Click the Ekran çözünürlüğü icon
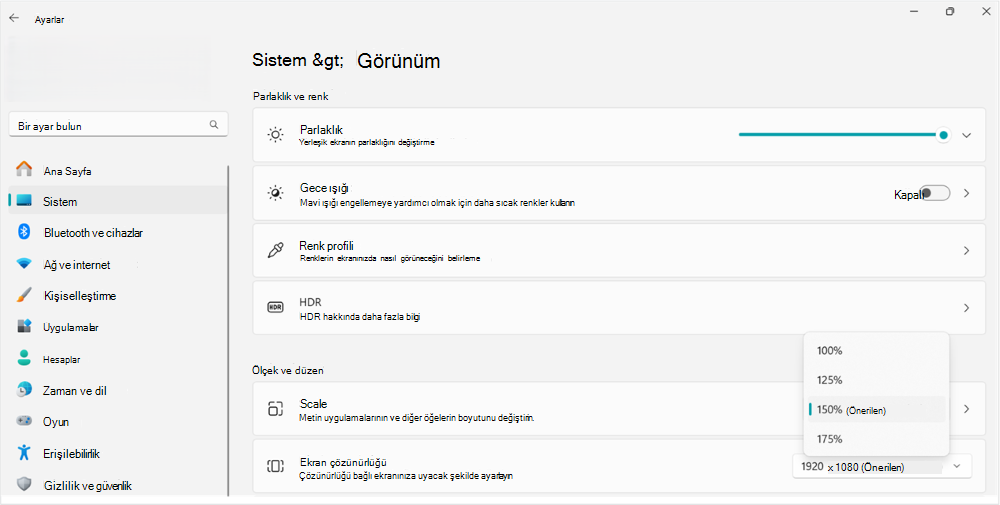 pos(275,466)
